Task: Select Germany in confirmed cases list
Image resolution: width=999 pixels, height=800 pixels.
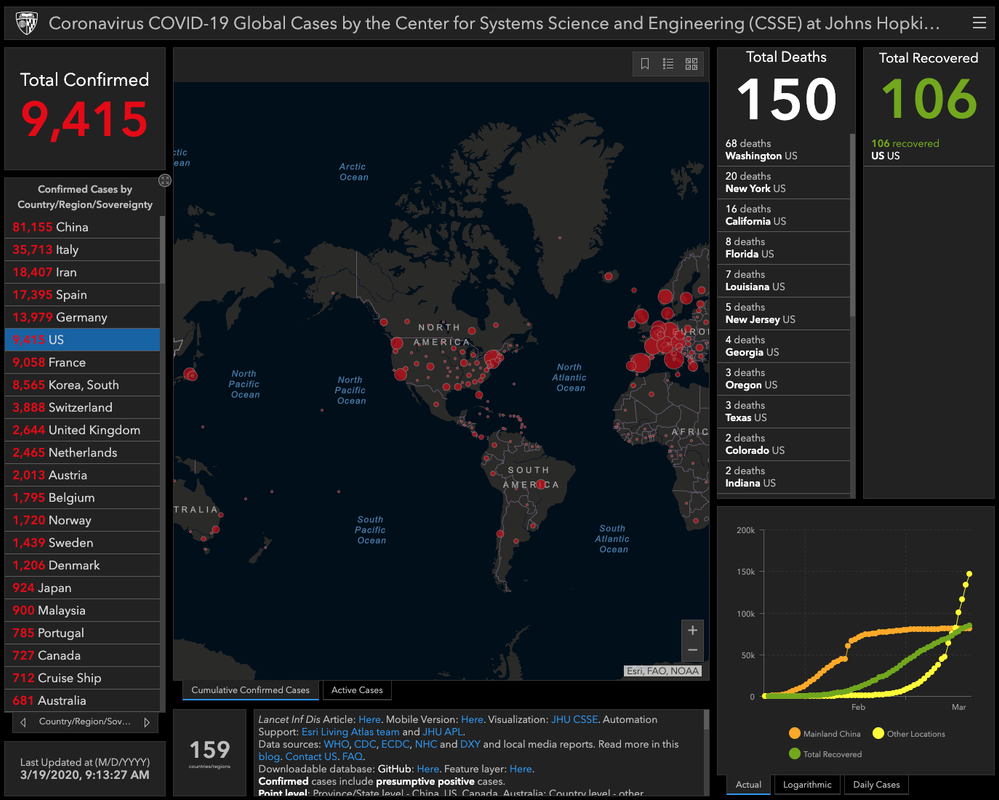Action: (82, 317)
